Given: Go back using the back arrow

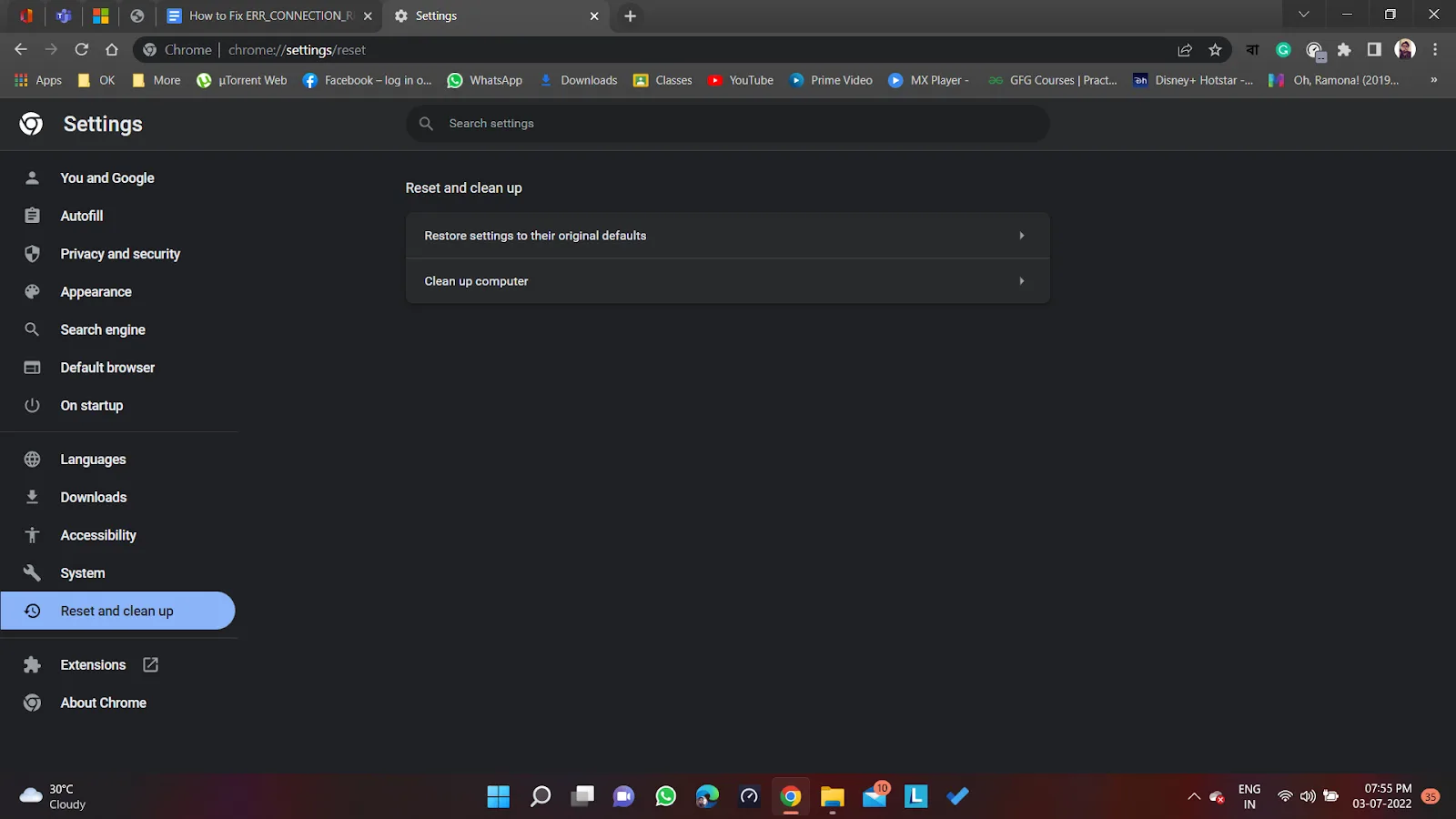Looking at the screenshot, I should pyautogui.click(x=21, y=50).
